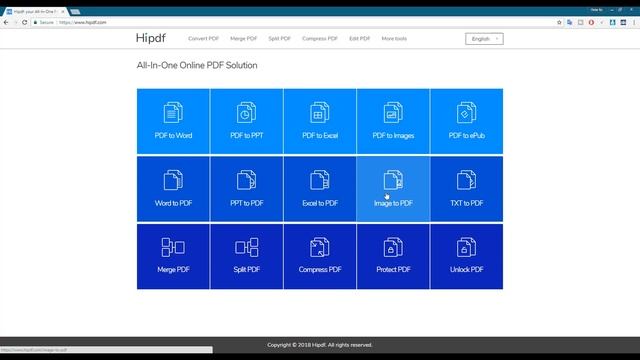This screenshot has width=640, height=360.
Task: Click the PDF to Word label
Action: tap(173, 136)
